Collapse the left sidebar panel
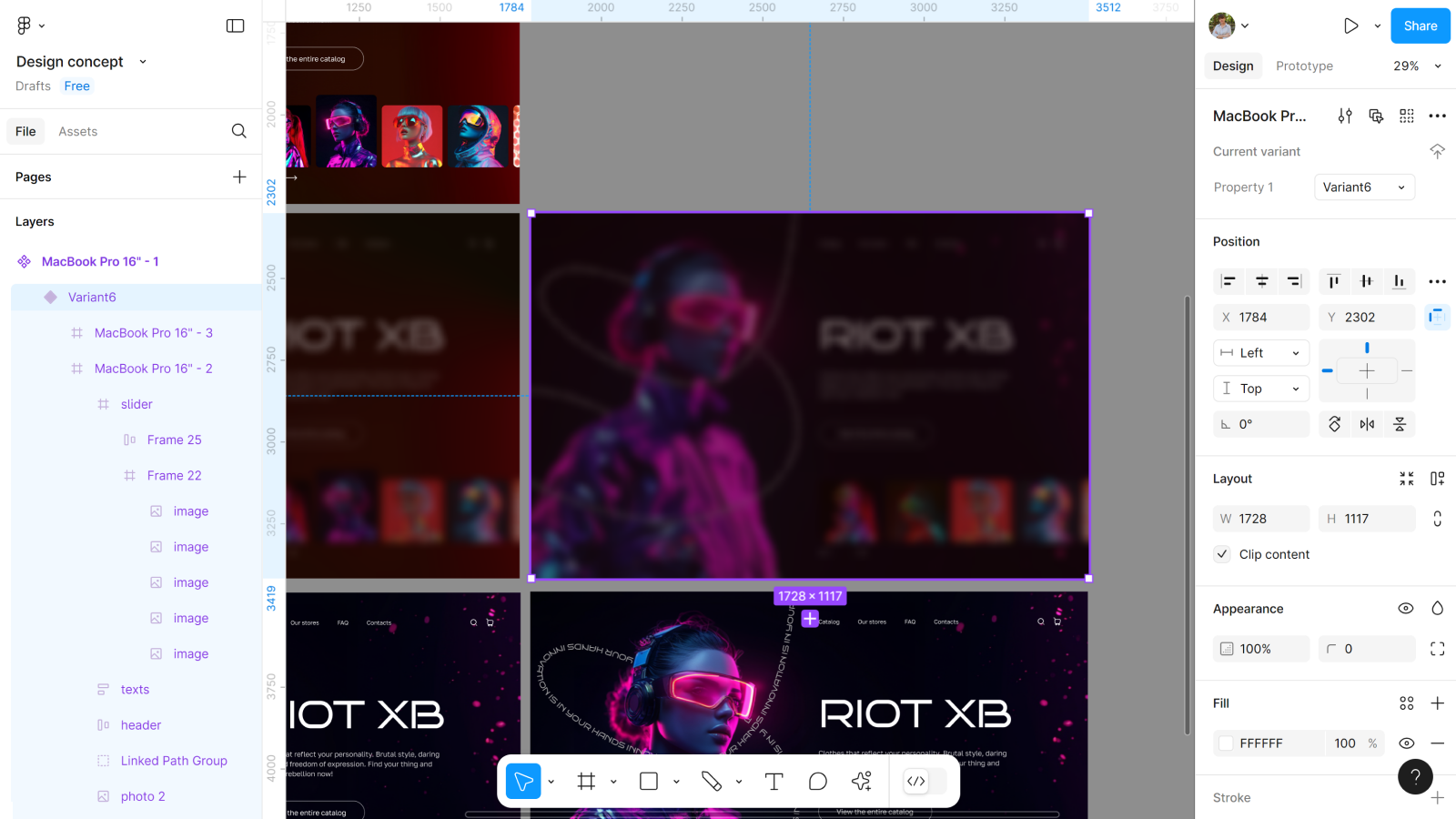 pyautogui.click(x=235, y=25)
